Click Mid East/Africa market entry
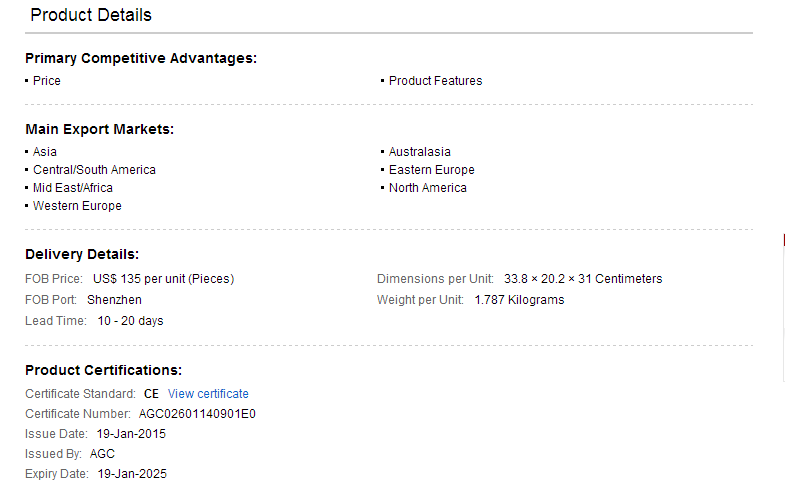This screenshot has height=501, width=785. (x=73, y=188)
